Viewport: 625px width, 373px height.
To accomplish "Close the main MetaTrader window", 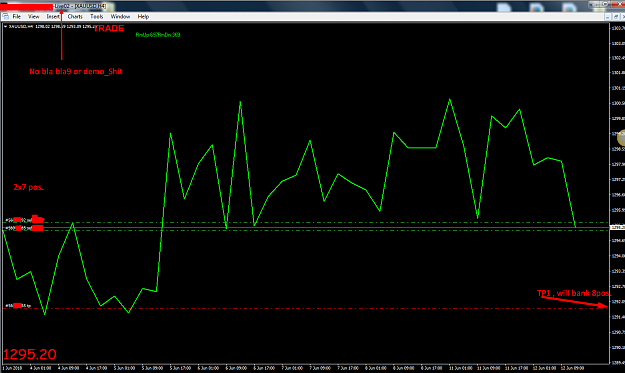I will (618, 4).
